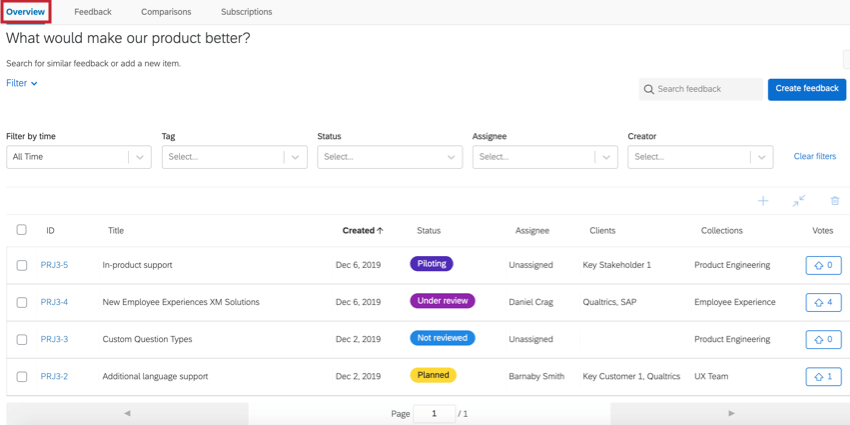The width and height of the screenshot is (850, 425).
Task: Check the box for PRJ3-2 row
Action: point(22,376)
